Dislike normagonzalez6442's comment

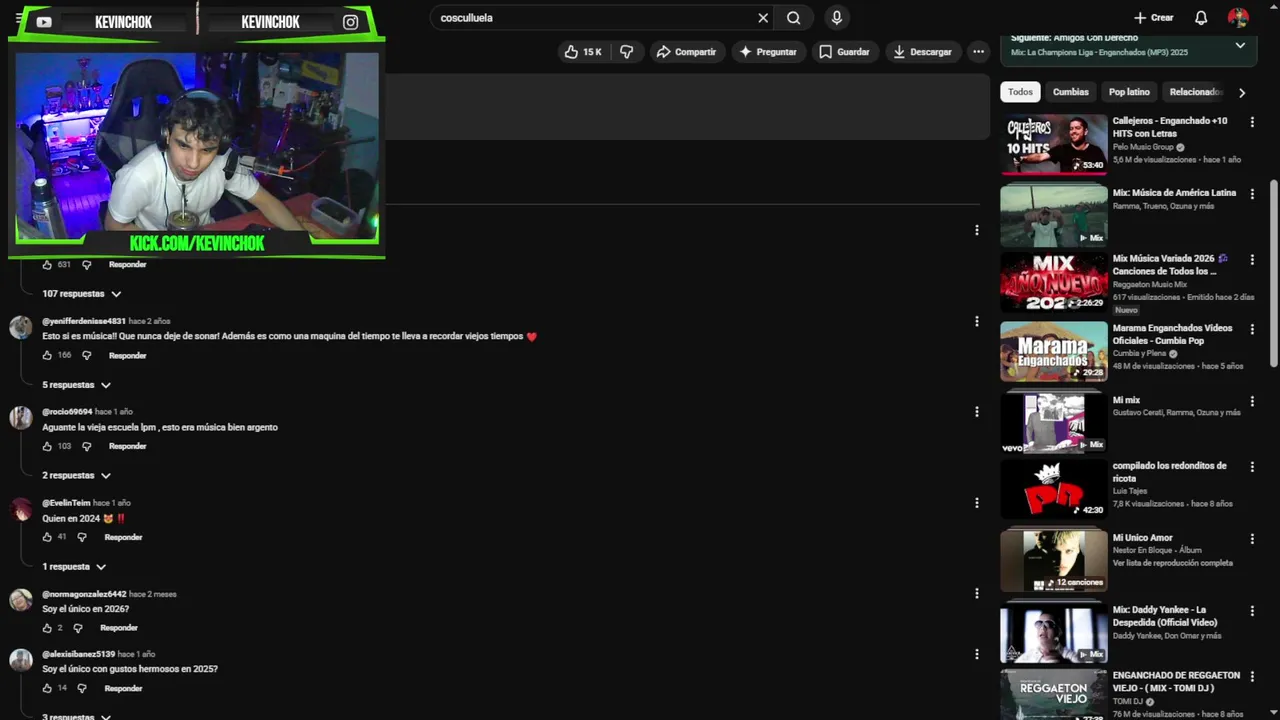(77, 628)
